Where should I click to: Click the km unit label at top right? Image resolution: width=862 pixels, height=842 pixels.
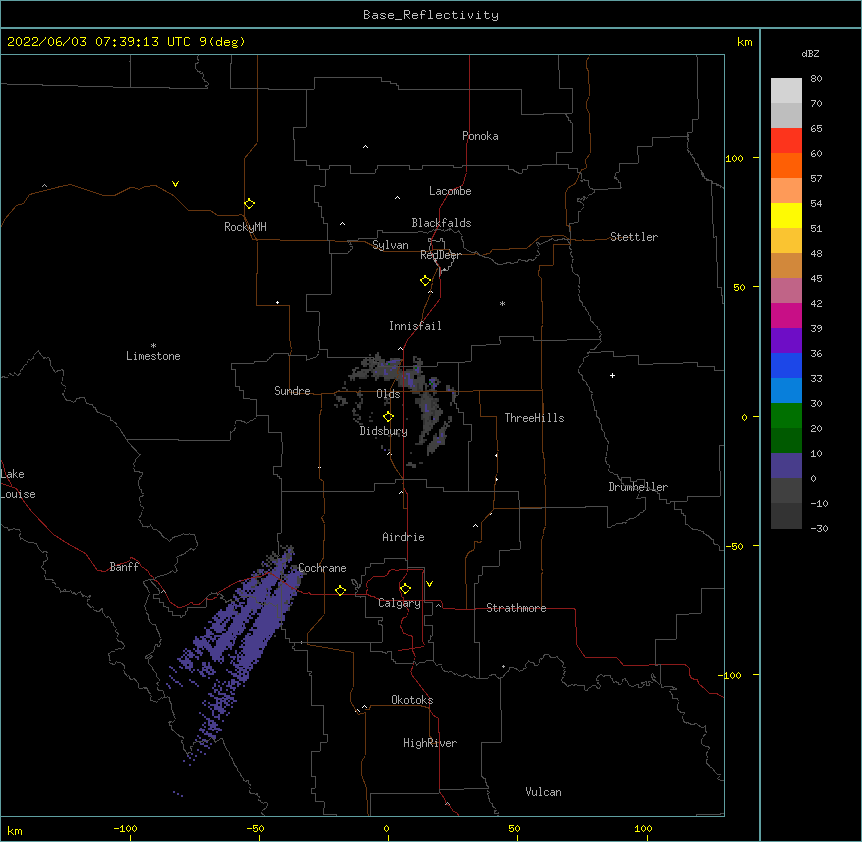coord(744,42)
